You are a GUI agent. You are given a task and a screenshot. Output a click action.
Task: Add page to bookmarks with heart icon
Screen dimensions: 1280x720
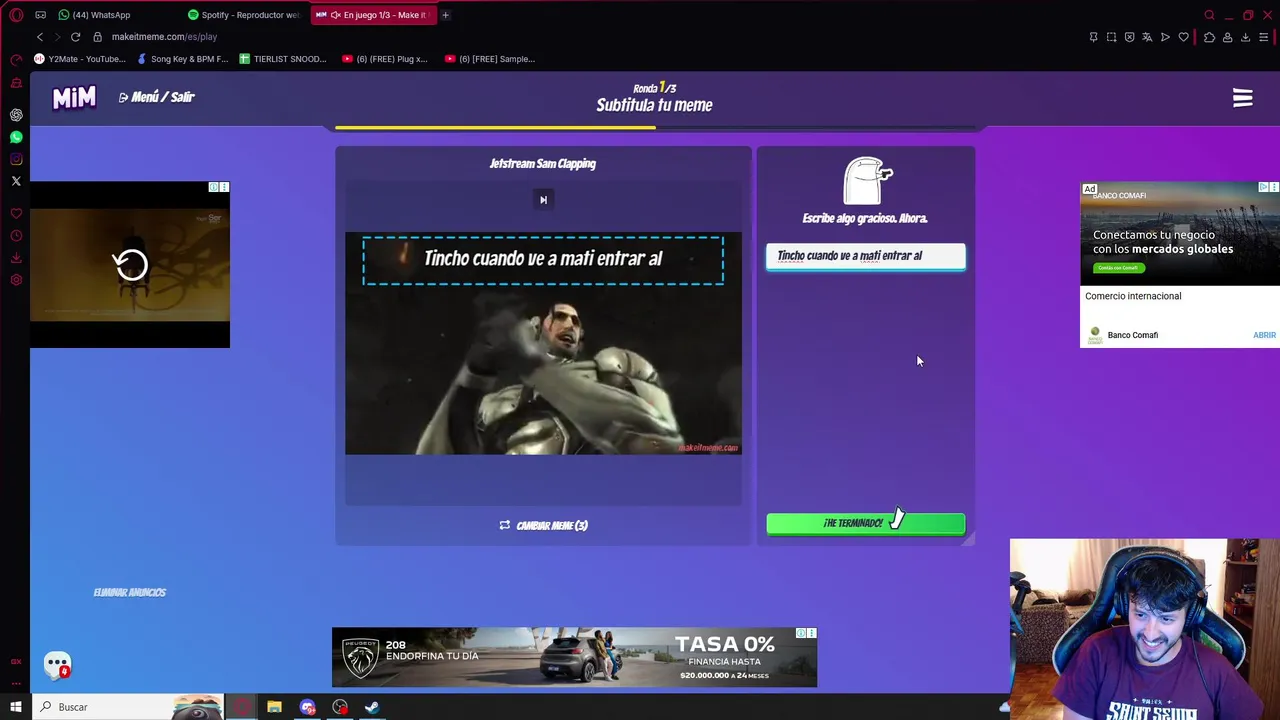click(1184, 37)
